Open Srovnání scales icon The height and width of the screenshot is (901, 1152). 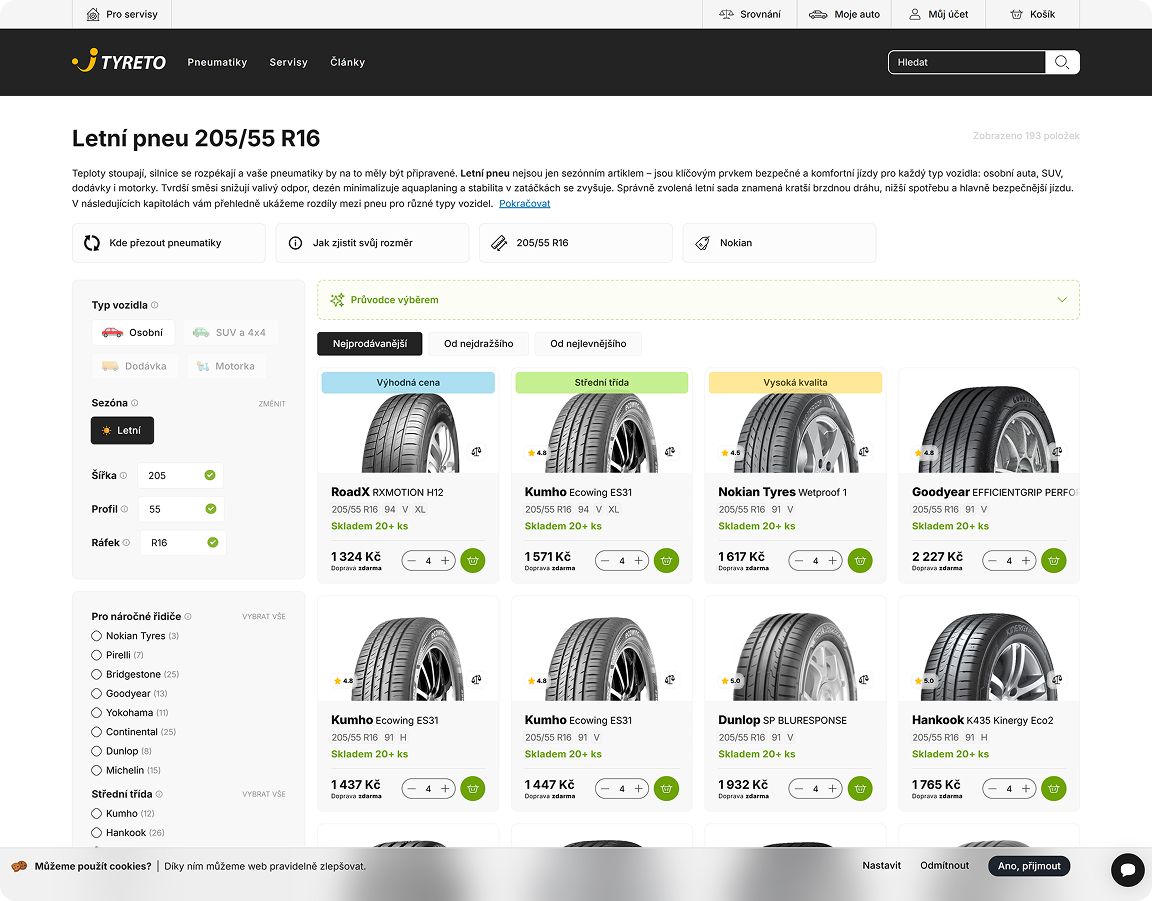[x=726, y=14]
